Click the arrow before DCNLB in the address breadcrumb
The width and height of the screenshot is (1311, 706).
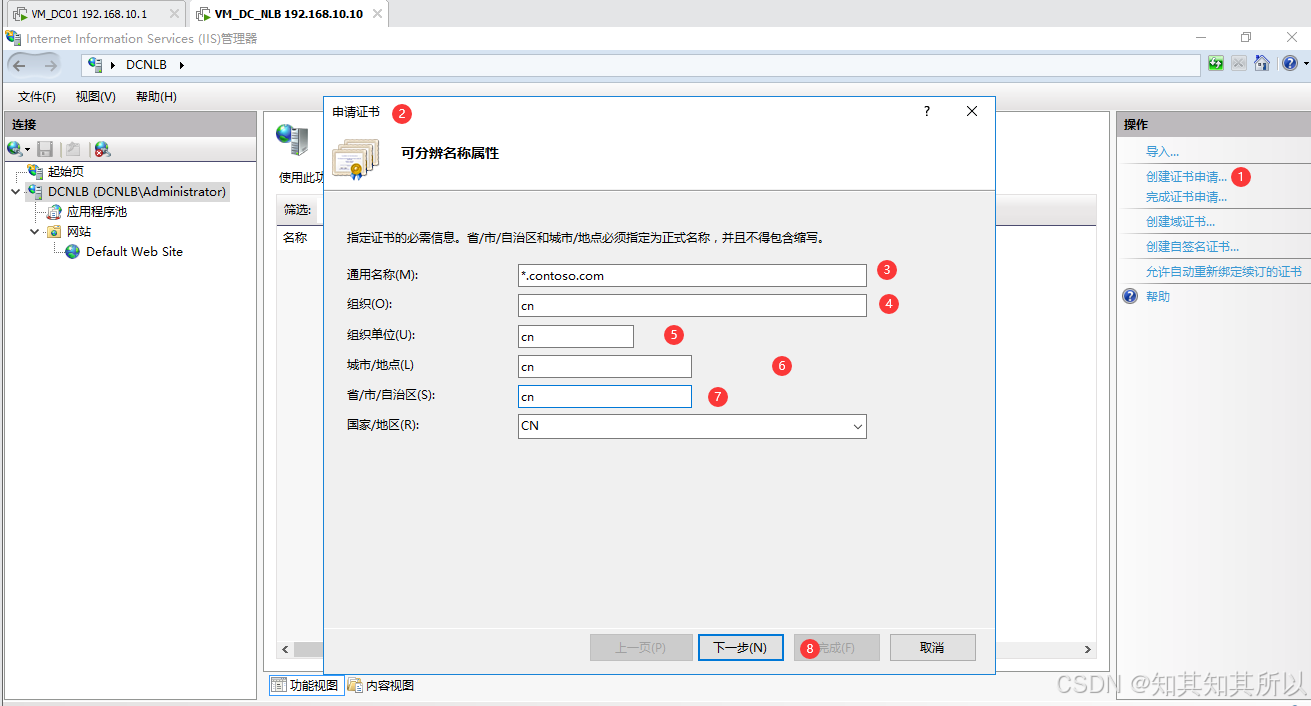(x=114, y=65)
